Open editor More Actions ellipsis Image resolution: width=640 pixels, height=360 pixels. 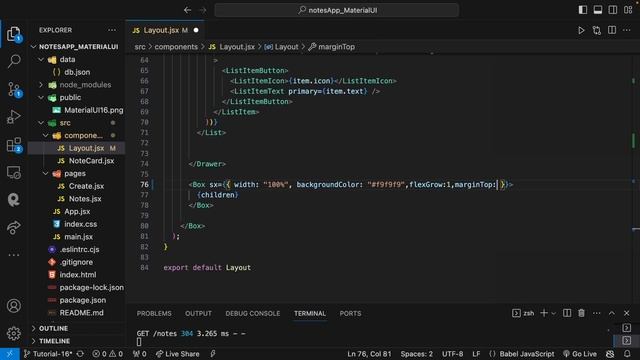(627, 30)
